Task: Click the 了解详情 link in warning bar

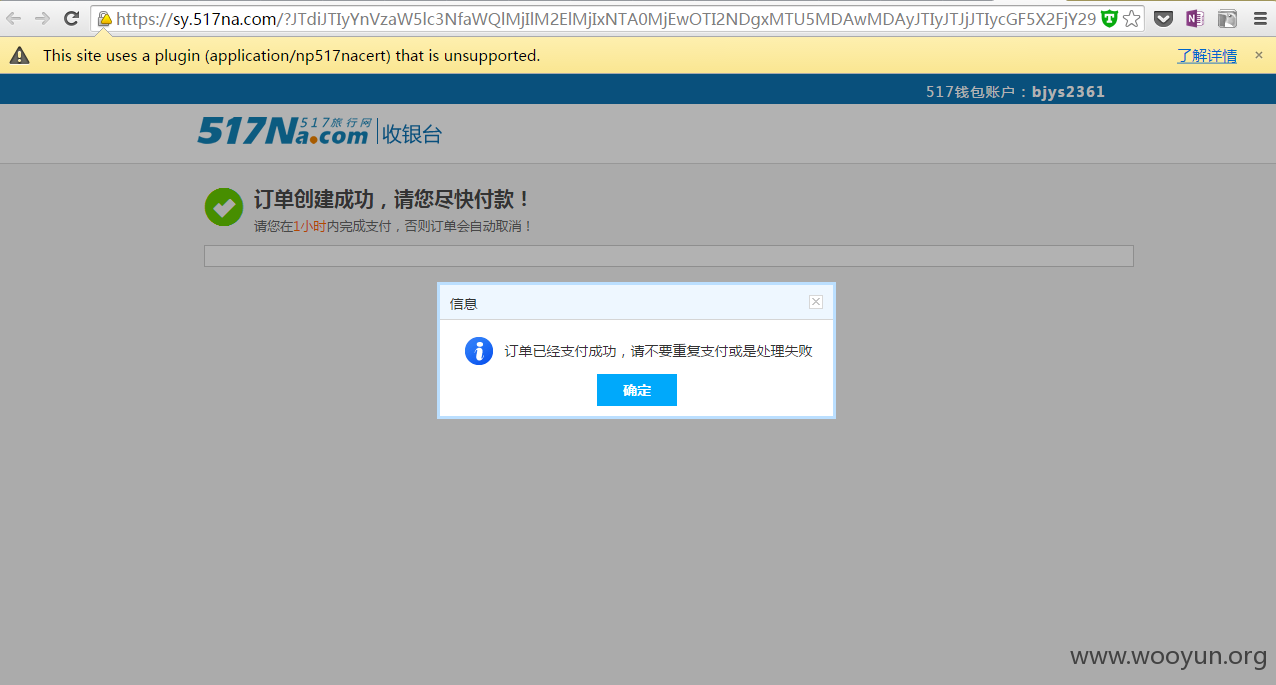Action: (x=1207, y=56)
